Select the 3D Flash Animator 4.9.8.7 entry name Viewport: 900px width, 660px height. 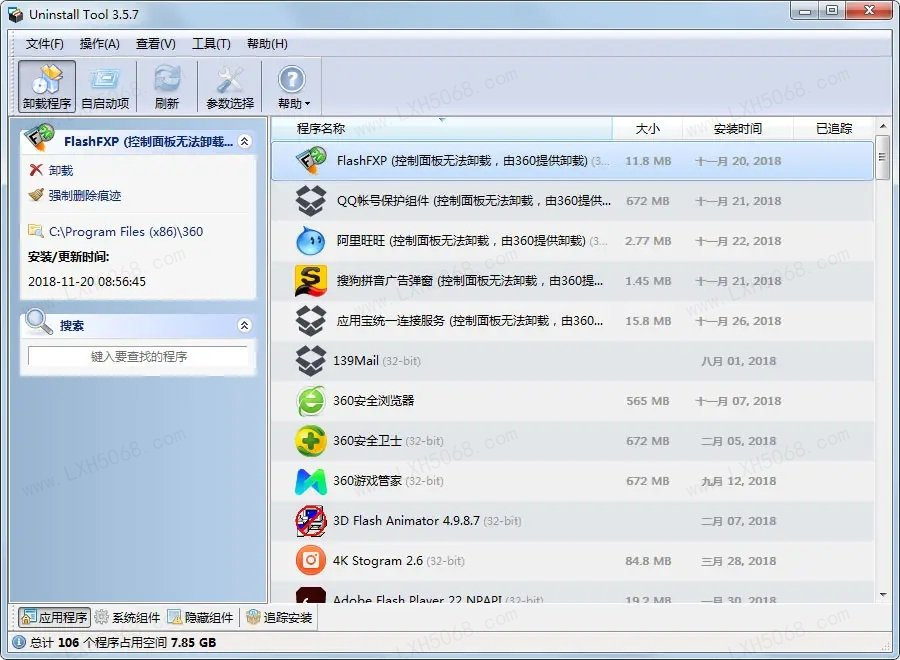(x=406, y=521)
